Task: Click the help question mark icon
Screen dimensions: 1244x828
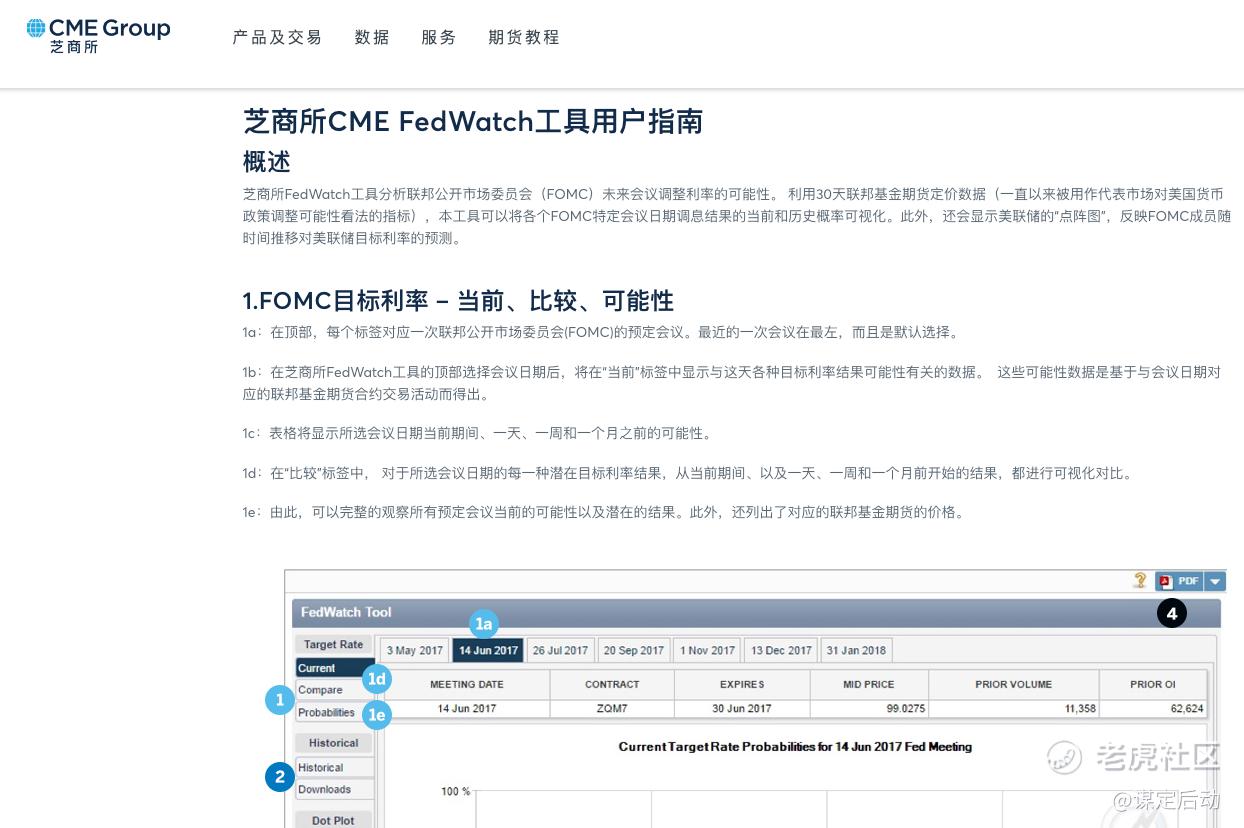Action: click(x=1140, y=580)
